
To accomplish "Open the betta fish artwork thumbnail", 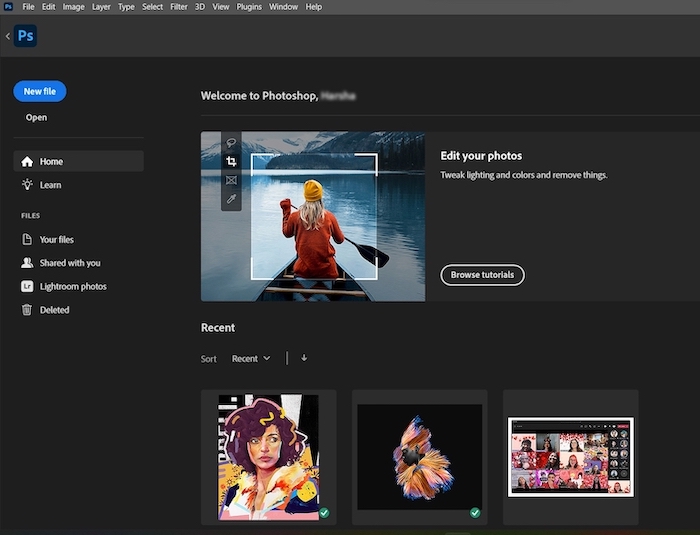I will (x=419, y=456).
